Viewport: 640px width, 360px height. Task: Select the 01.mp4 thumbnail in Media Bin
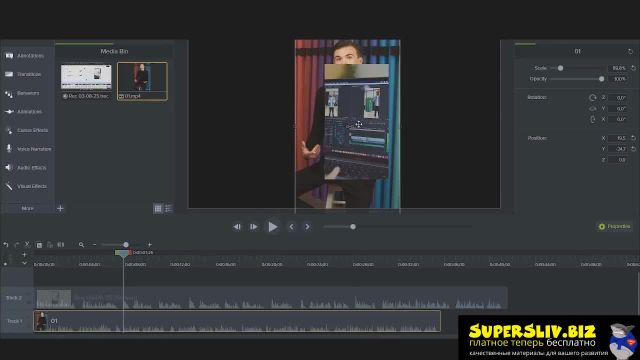click(x=142, y=81)
